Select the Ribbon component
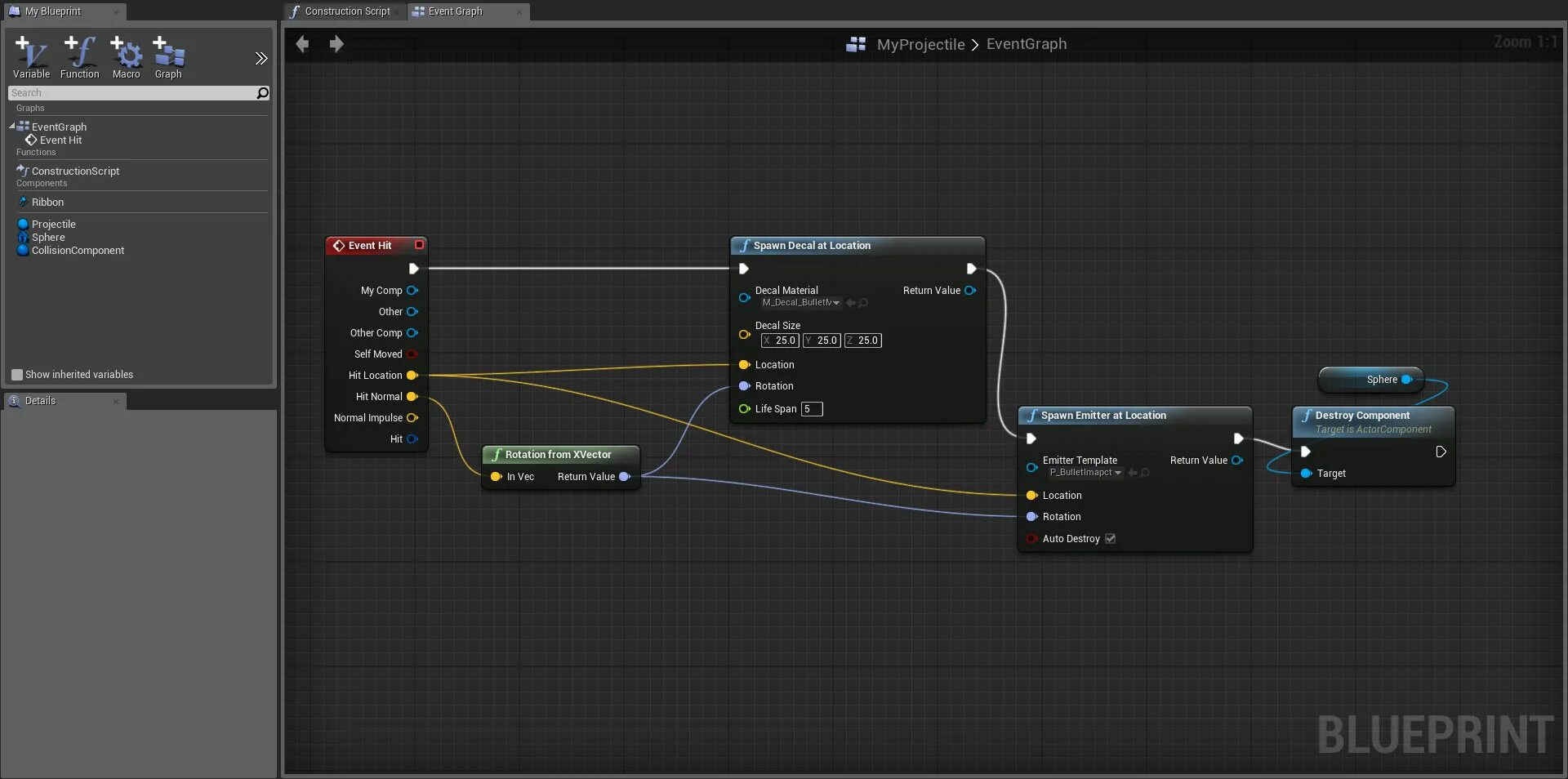The height and width of the screenshot is (779, 1568). 47,203
